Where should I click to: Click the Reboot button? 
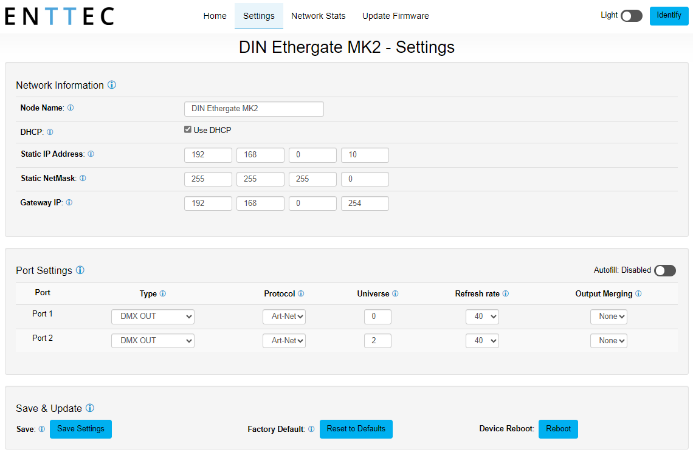coord(558,429)
